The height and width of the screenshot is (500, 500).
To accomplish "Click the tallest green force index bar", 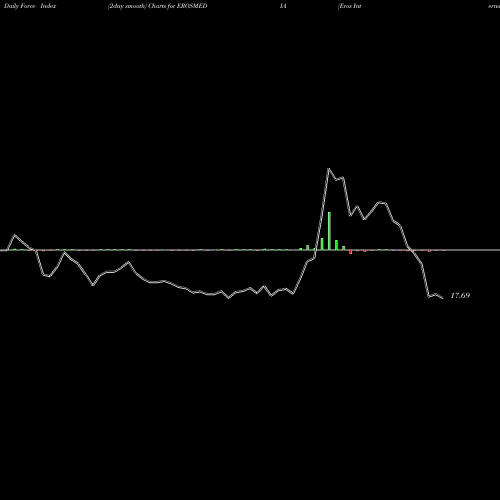I will (x=329, y=231).
